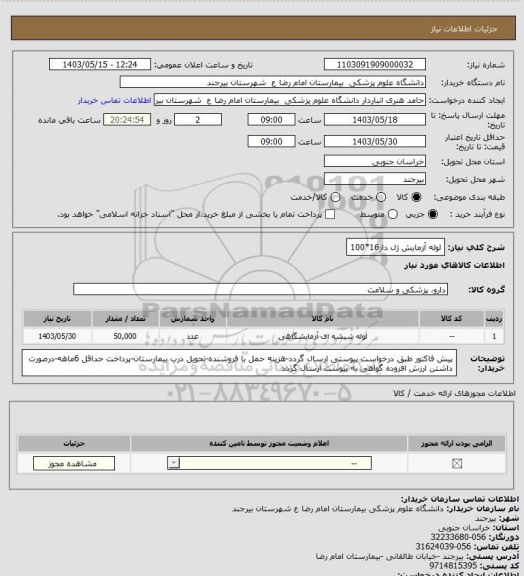
Task: Select the خدمت radio button
Action: coord(381,197)
